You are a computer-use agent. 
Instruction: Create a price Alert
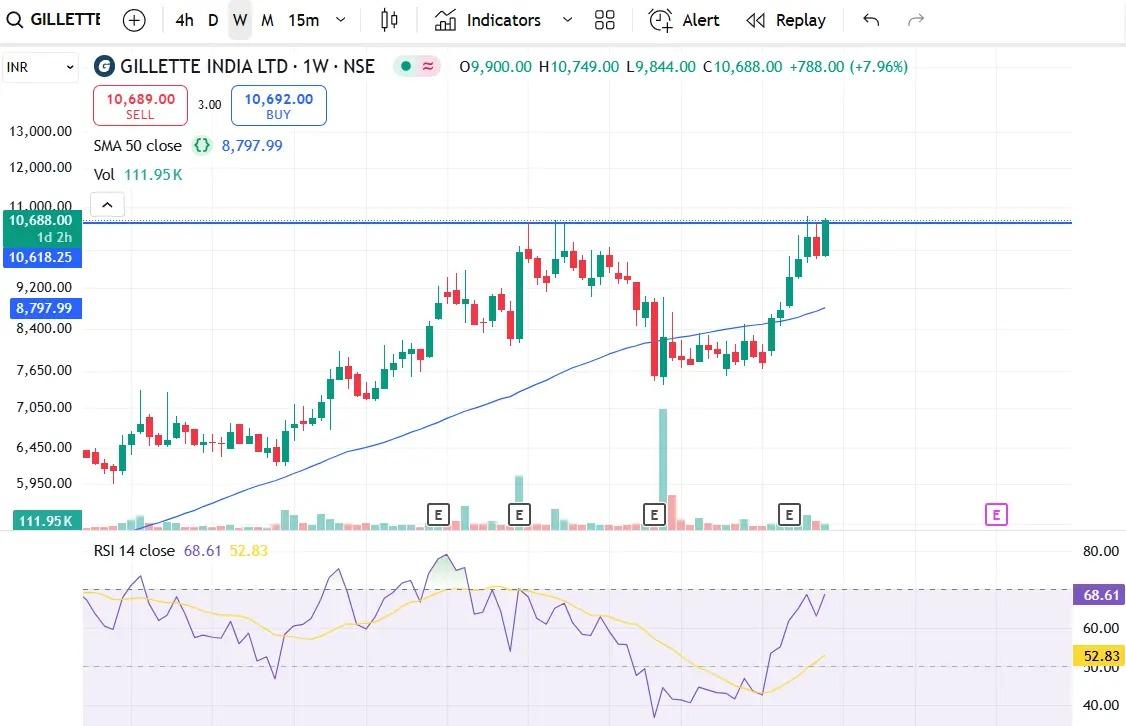coord(684,20)
